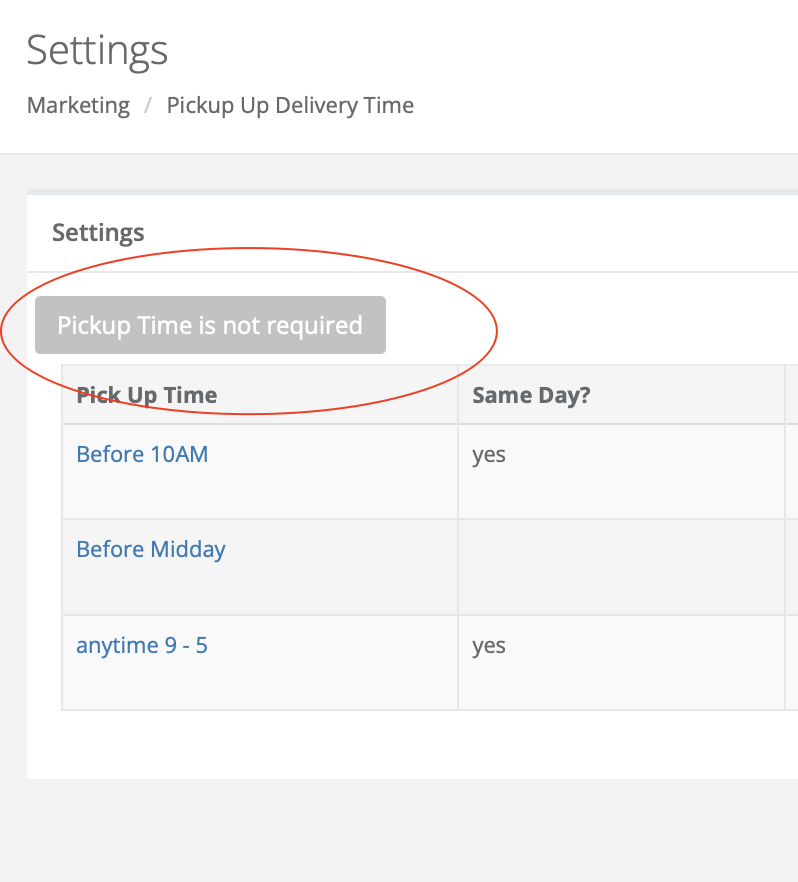Viewport: 798px width, 882px height.
Task: Click the gray page background below the panel
Action: pos(400,830)
